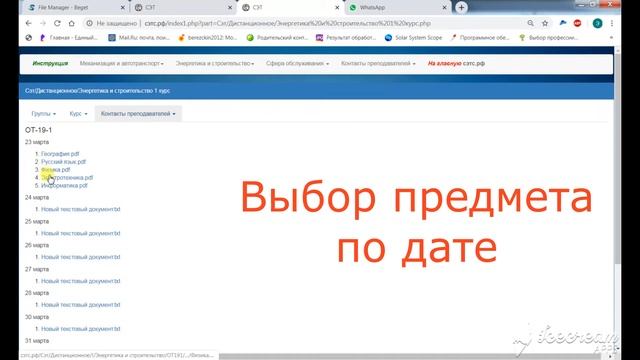
Task: Open Физика.pdf link
Action: coord(56,169)
